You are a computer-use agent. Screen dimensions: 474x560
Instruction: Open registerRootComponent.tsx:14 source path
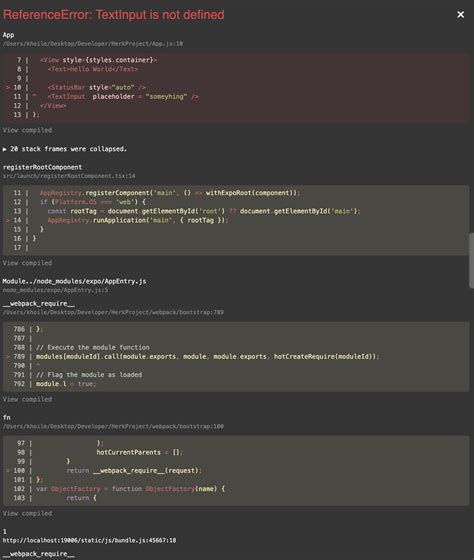pyautogui.click(x=69, y=176)
